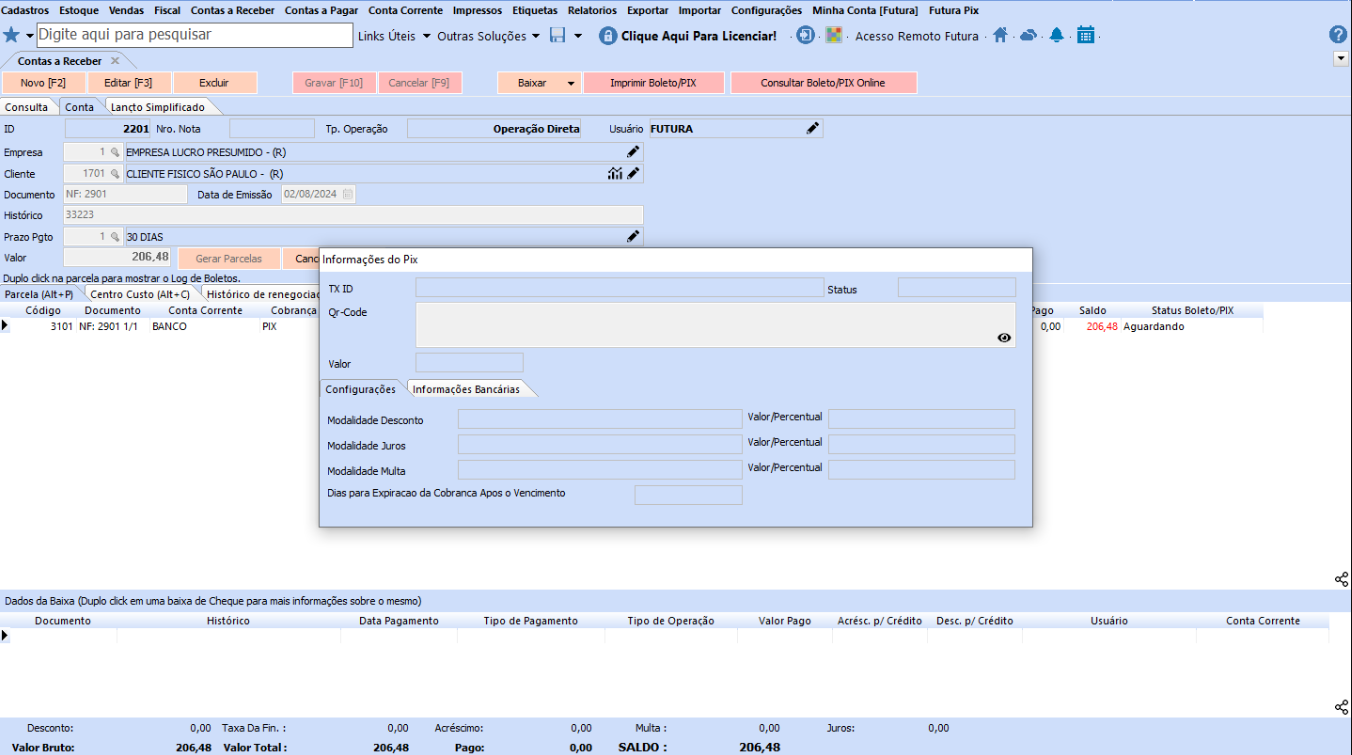Click the blue help question mark icon
The width and height of the screenshot is (1352, 755).
click(x=1338, y=35)
